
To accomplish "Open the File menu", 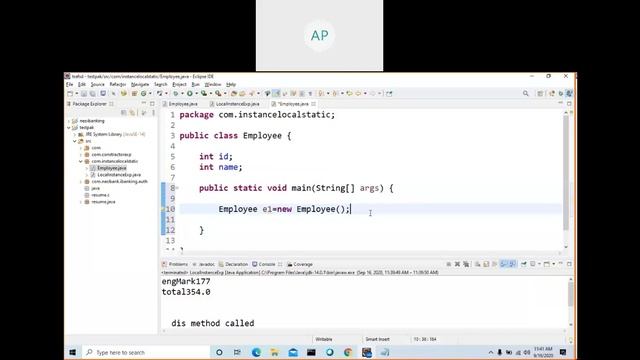I will click(x=69, y=84).
